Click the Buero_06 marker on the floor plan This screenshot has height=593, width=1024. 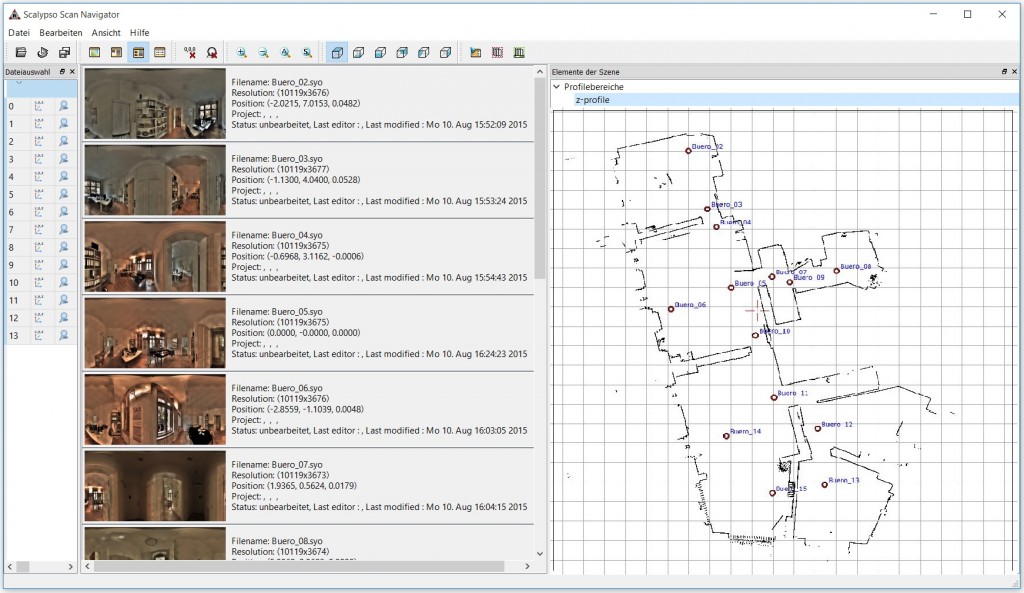click(x=671, y=309)
